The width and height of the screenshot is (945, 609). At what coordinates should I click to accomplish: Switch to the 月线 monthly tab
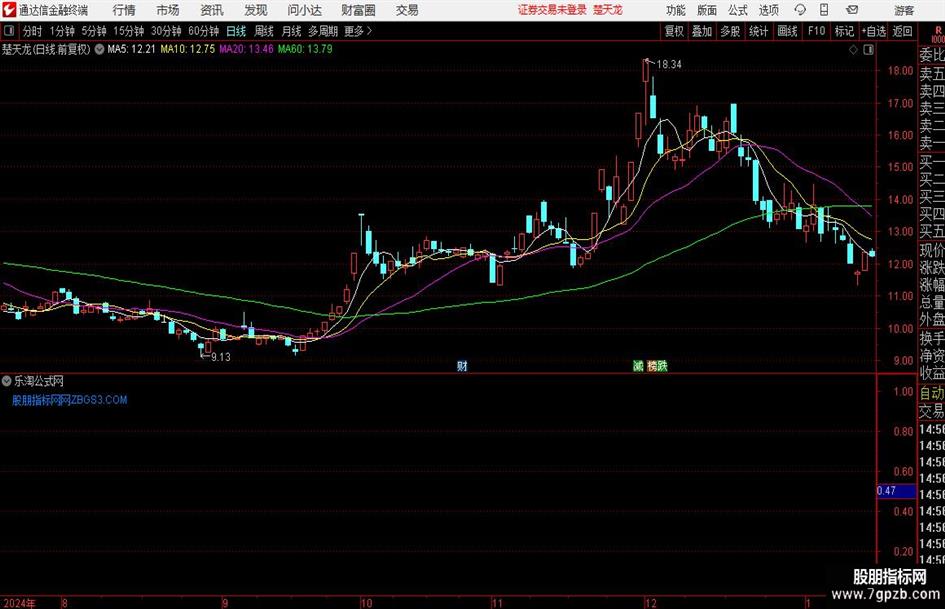coord(292,31)
